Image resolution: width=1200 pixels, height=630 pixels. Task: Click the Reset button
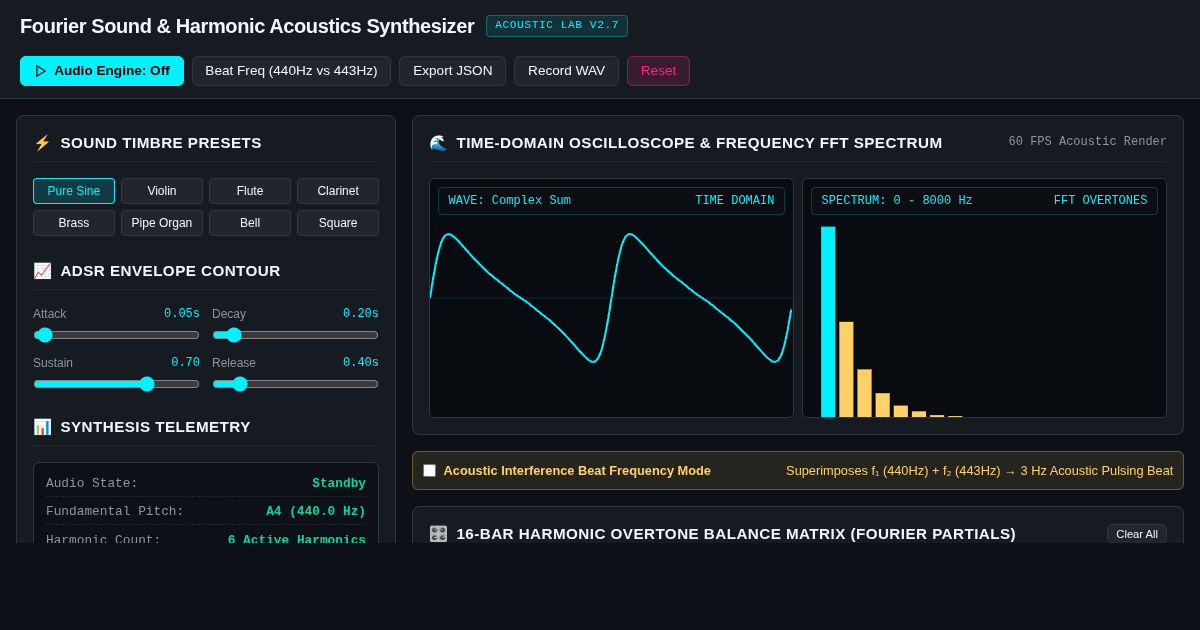658,71
